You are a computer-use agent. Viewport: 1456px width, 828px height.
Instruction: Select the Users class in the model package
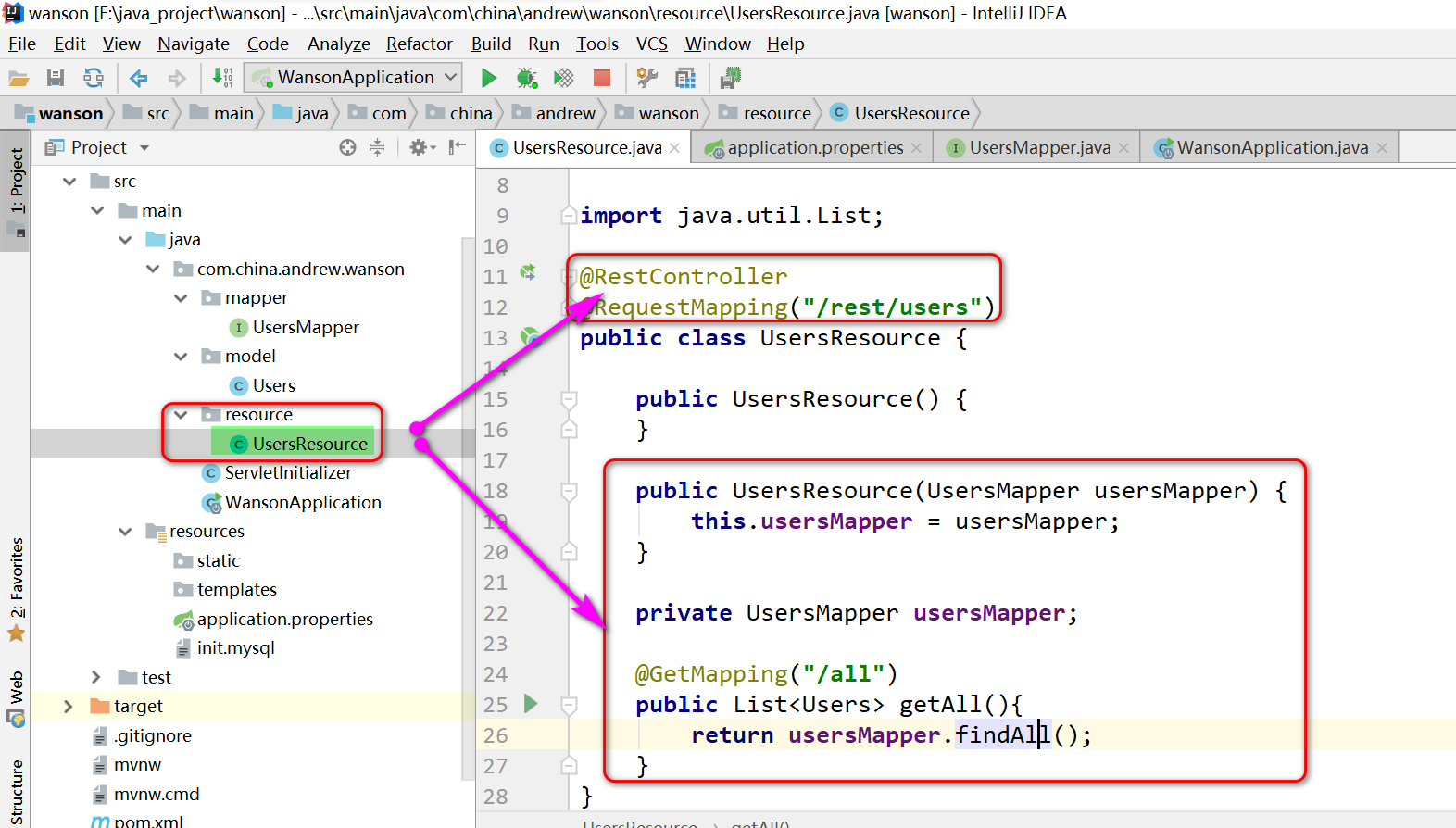(262, 386)
